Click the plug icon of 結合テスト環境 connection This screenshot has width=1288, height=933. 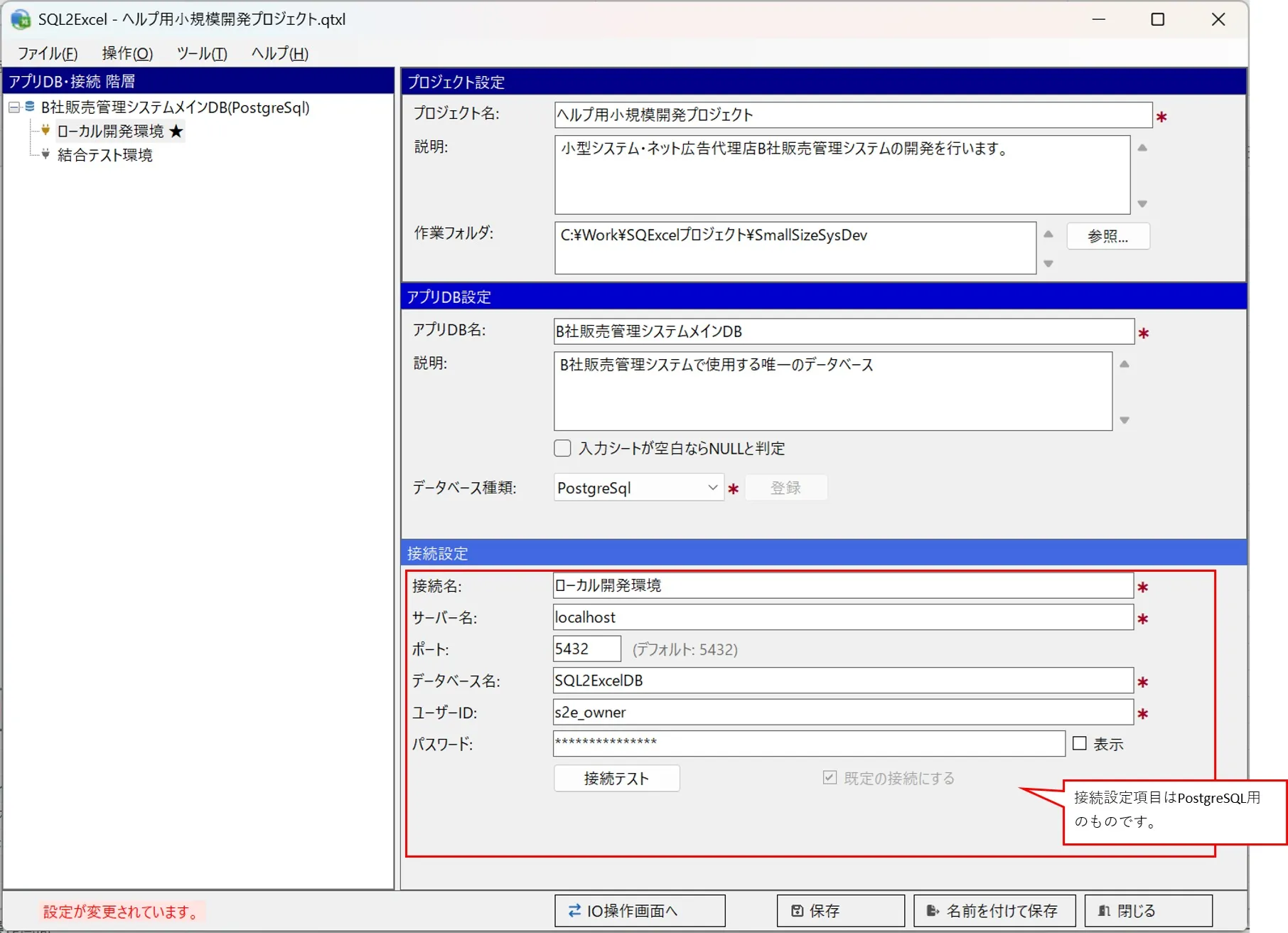point(45,154)
